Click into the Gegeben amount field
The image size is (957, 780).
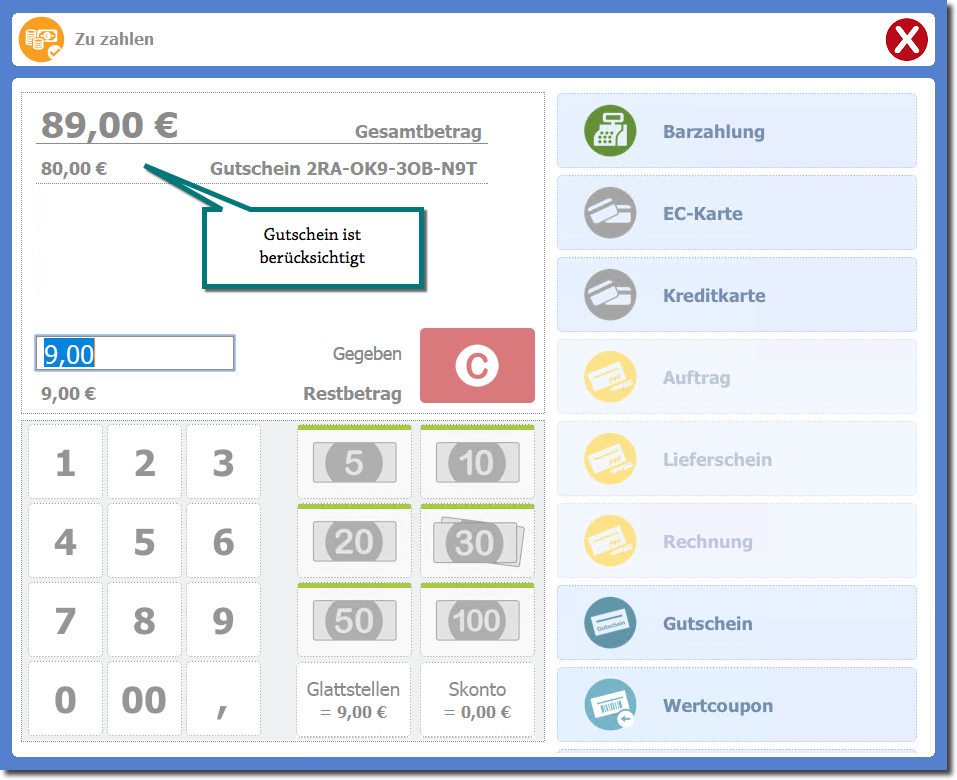(x=135, y=353)
